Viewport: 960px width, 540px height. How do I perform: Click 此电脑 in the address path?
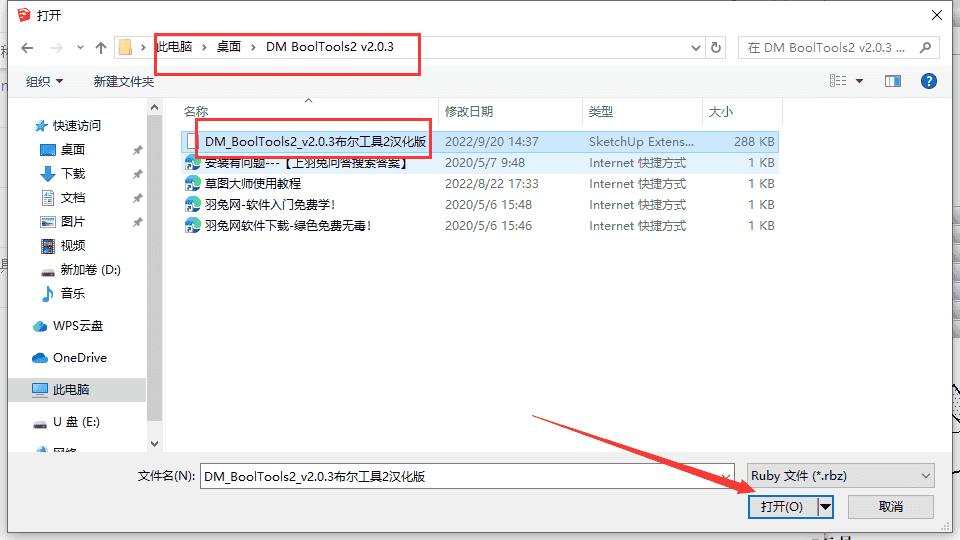(174, 47)
